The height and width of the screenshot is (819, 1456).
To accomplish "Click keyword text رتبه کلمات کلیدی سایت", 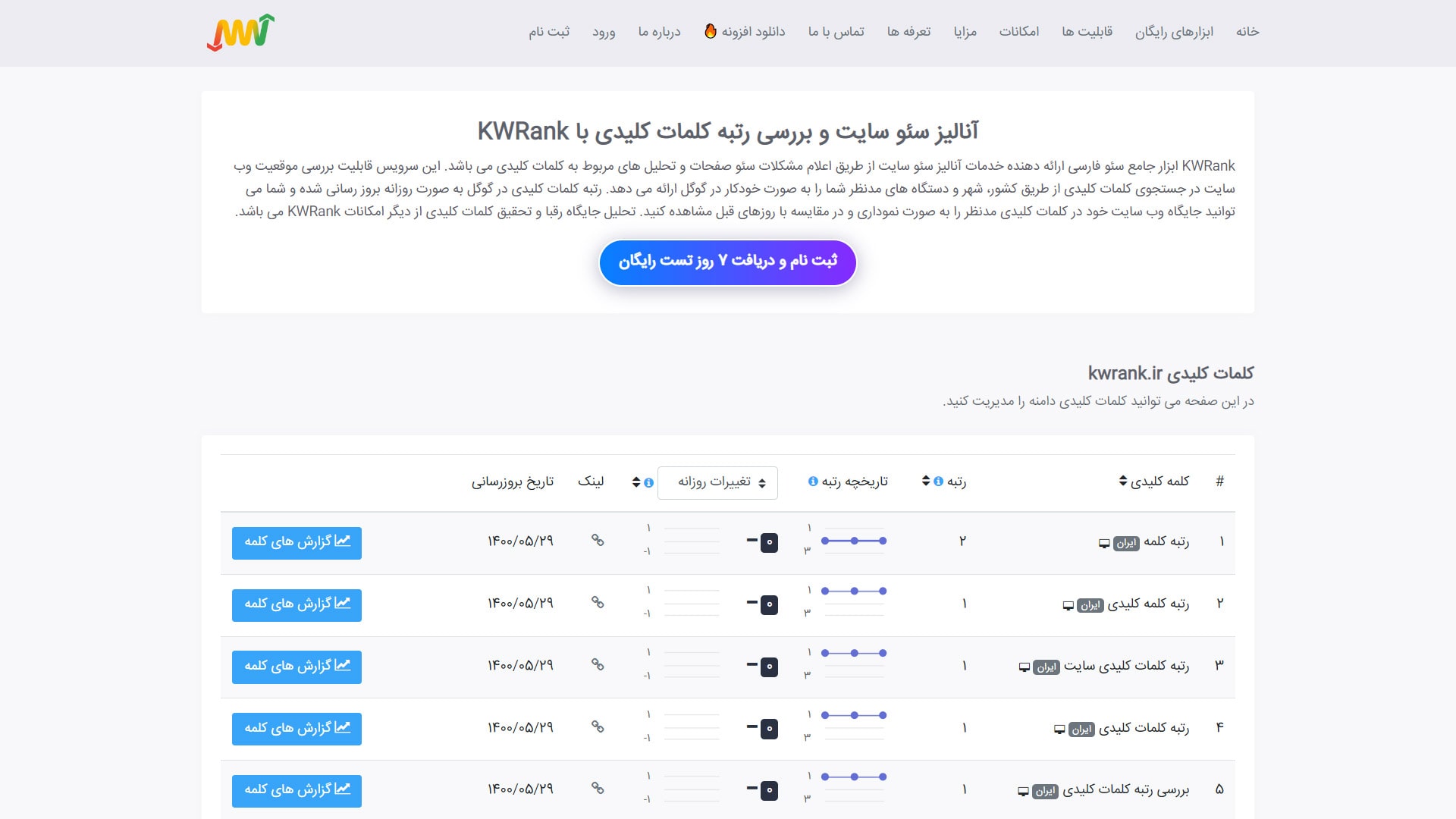I will coord(1126,665).
